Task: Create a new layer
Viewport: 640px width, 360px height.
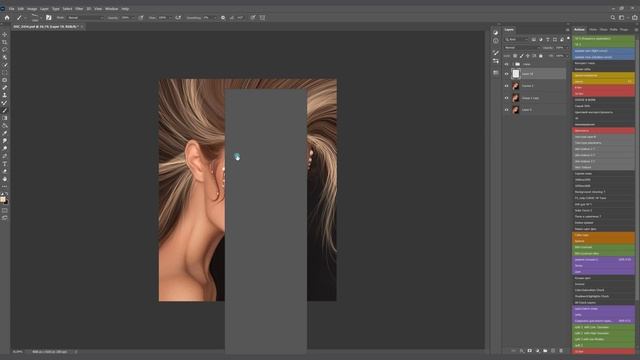Action: click(x=553, y=351)
